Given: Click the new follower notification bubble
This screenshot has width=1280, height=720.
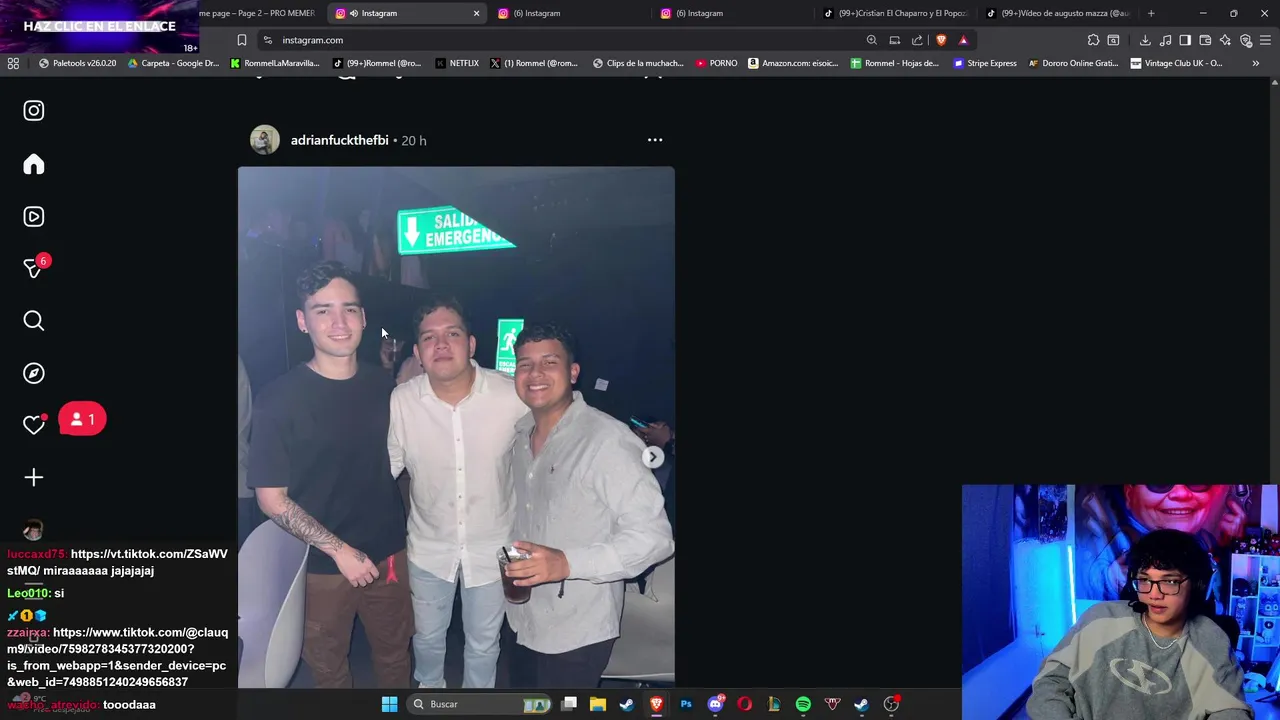Looking at the screenshot, I should coord(83,420).
